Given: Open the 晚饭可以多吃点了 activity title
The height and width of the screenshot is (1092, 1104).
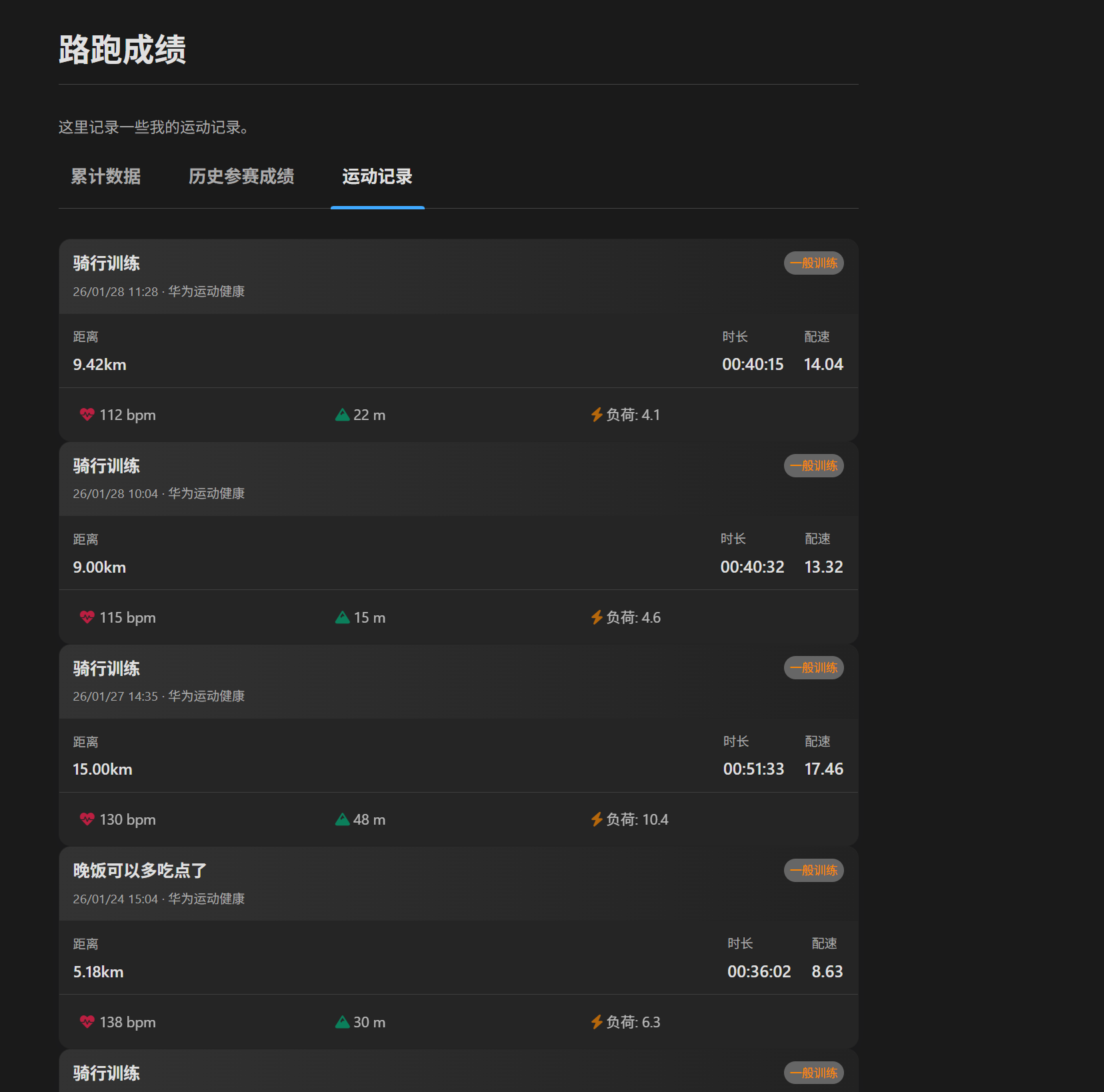Looking at the screenshot, I should tap(140, 871).
